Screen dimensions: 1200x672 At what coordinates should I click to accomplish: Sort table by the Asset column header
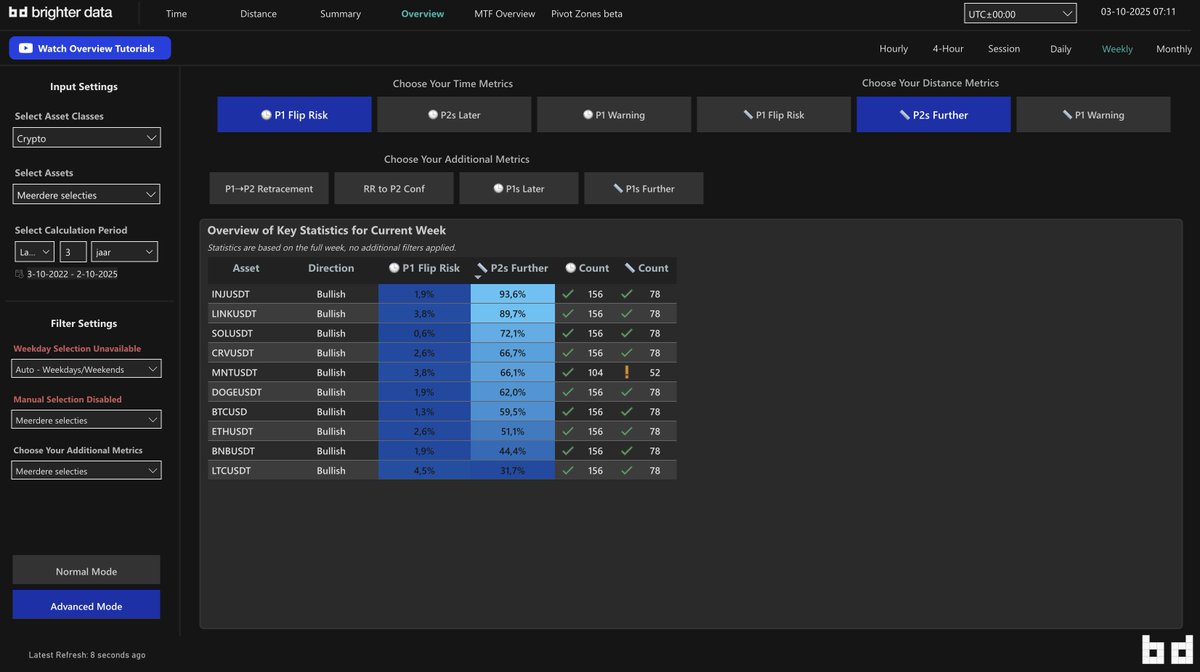246,268
